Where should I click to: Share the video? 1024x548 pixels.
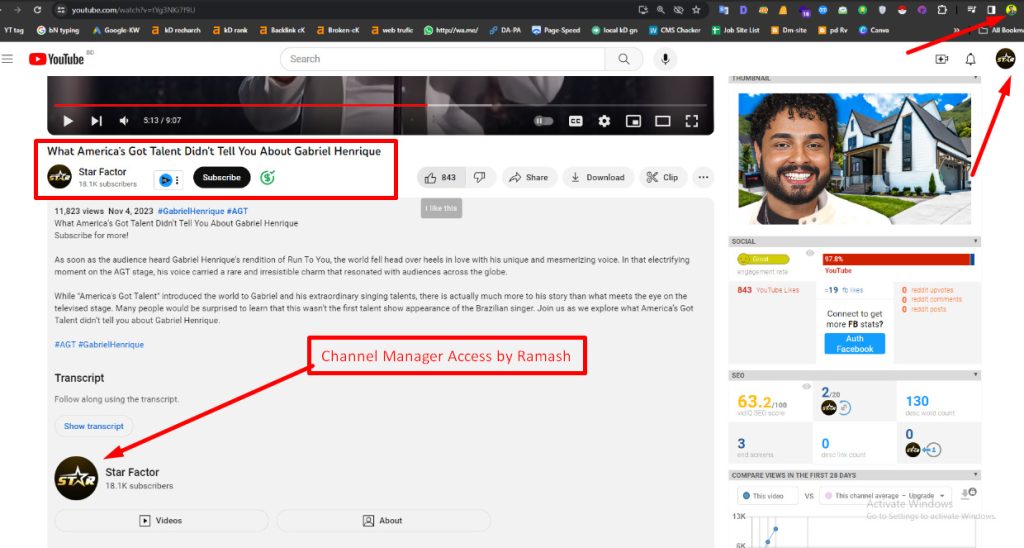(x=529, y=177)
